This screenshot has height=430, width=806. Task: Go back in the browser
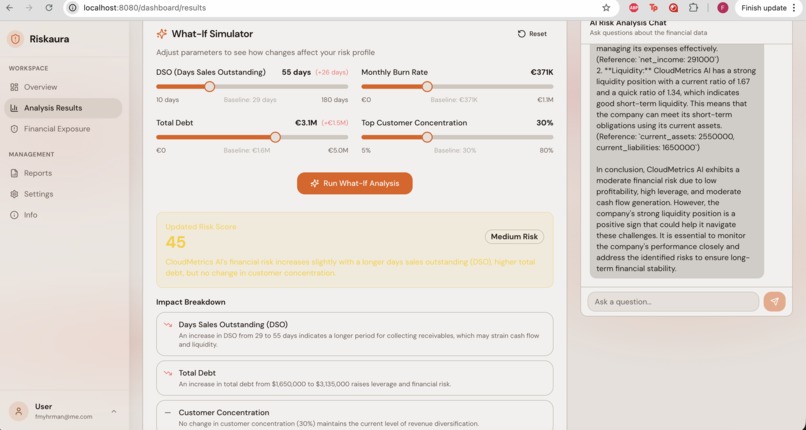[x=9, y=8]
